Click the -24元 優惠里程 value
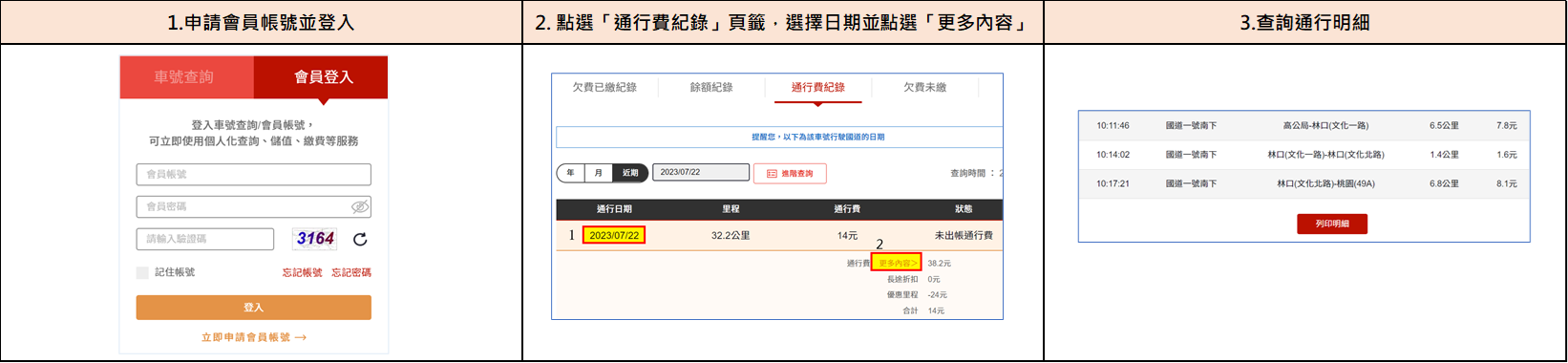 pos(937,295)
